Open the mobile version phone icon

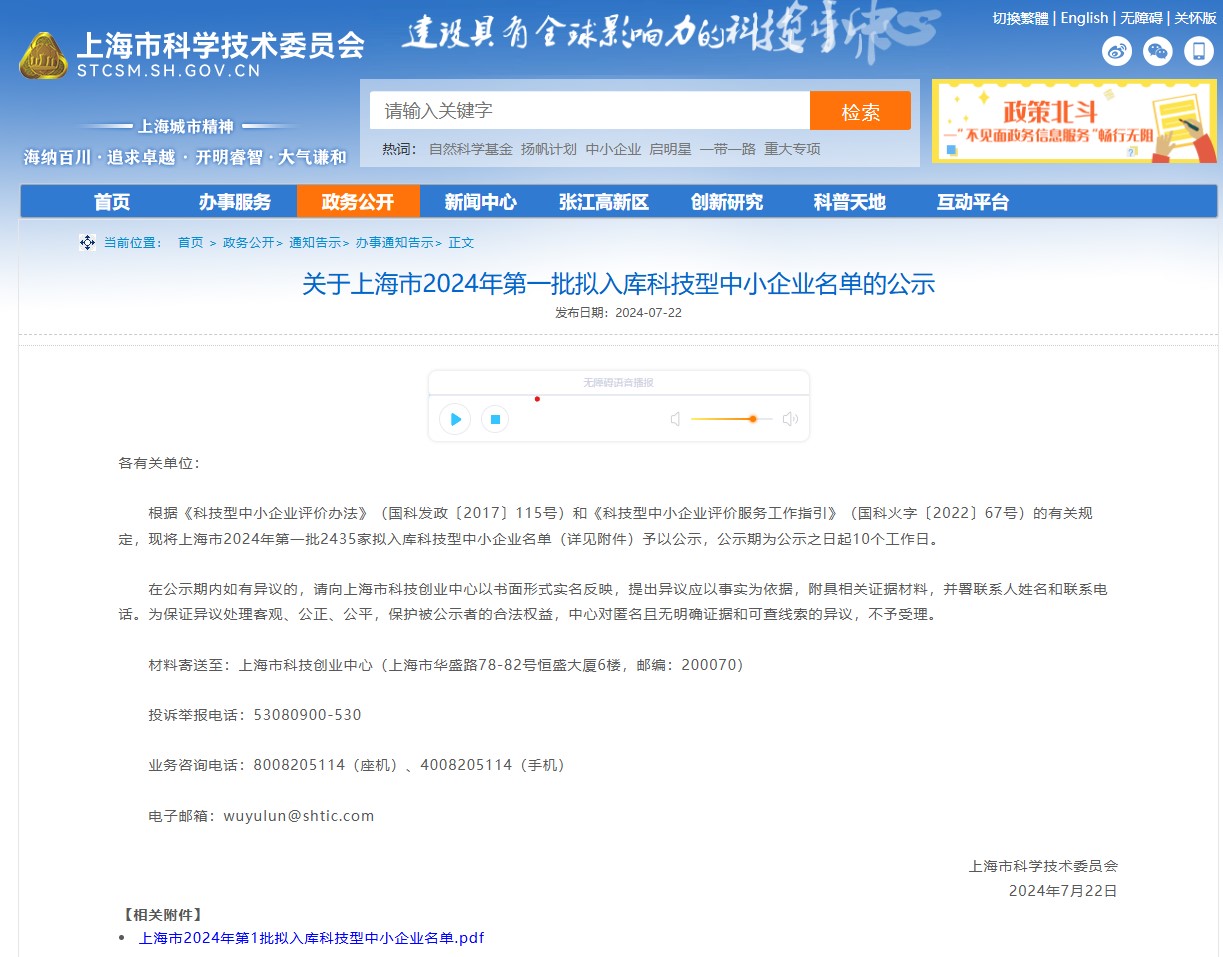[1197, 51]
